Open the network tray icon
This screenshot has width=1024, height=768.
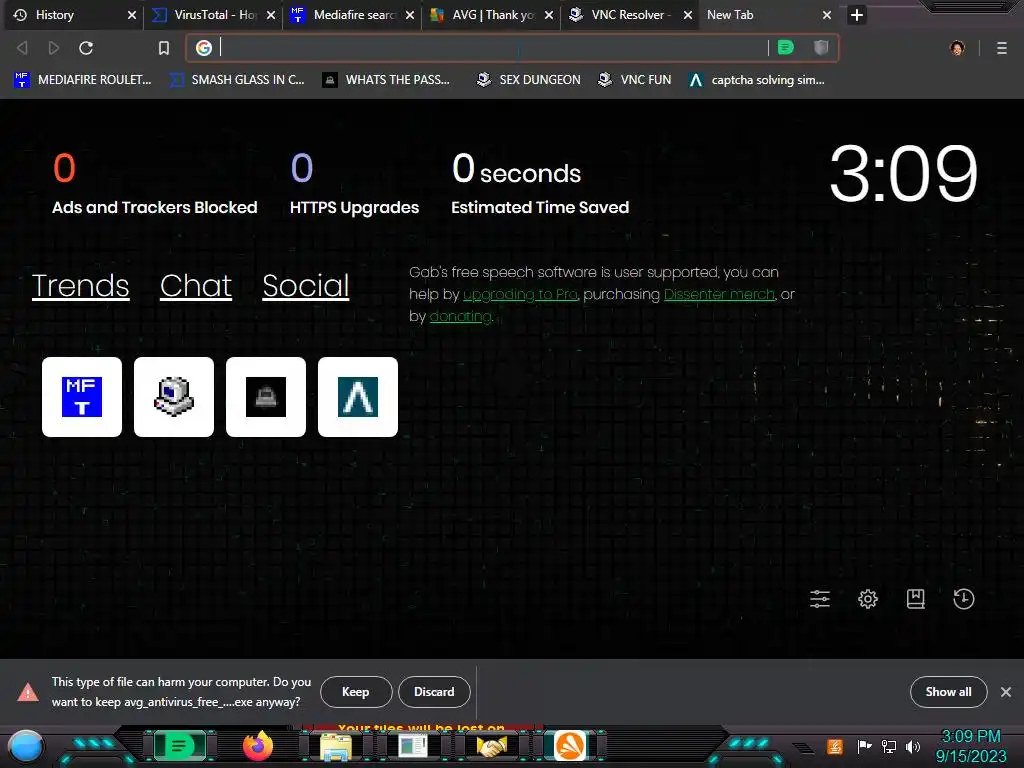pos(889,746)
